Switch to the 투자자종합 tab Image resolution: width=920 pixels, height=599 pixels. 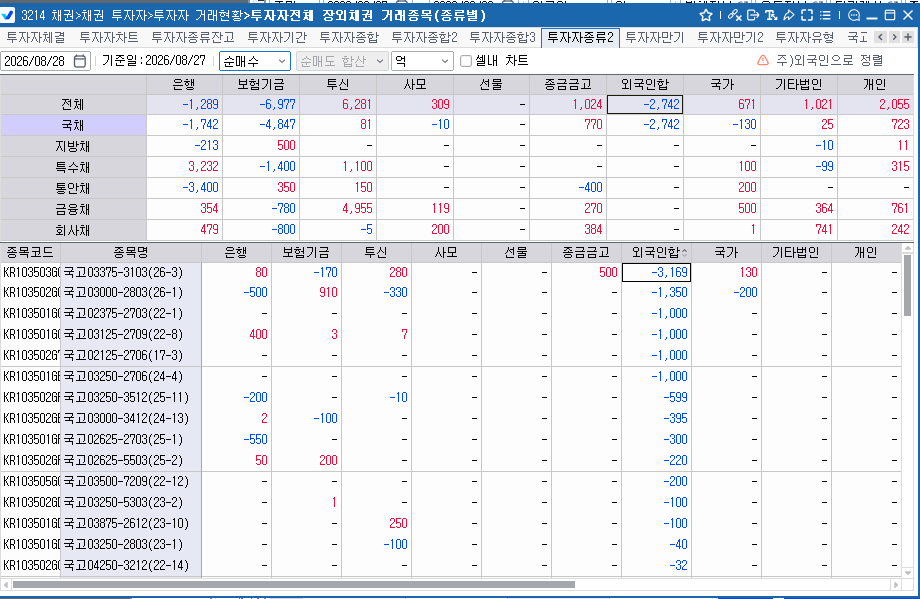tap(349, 38)
